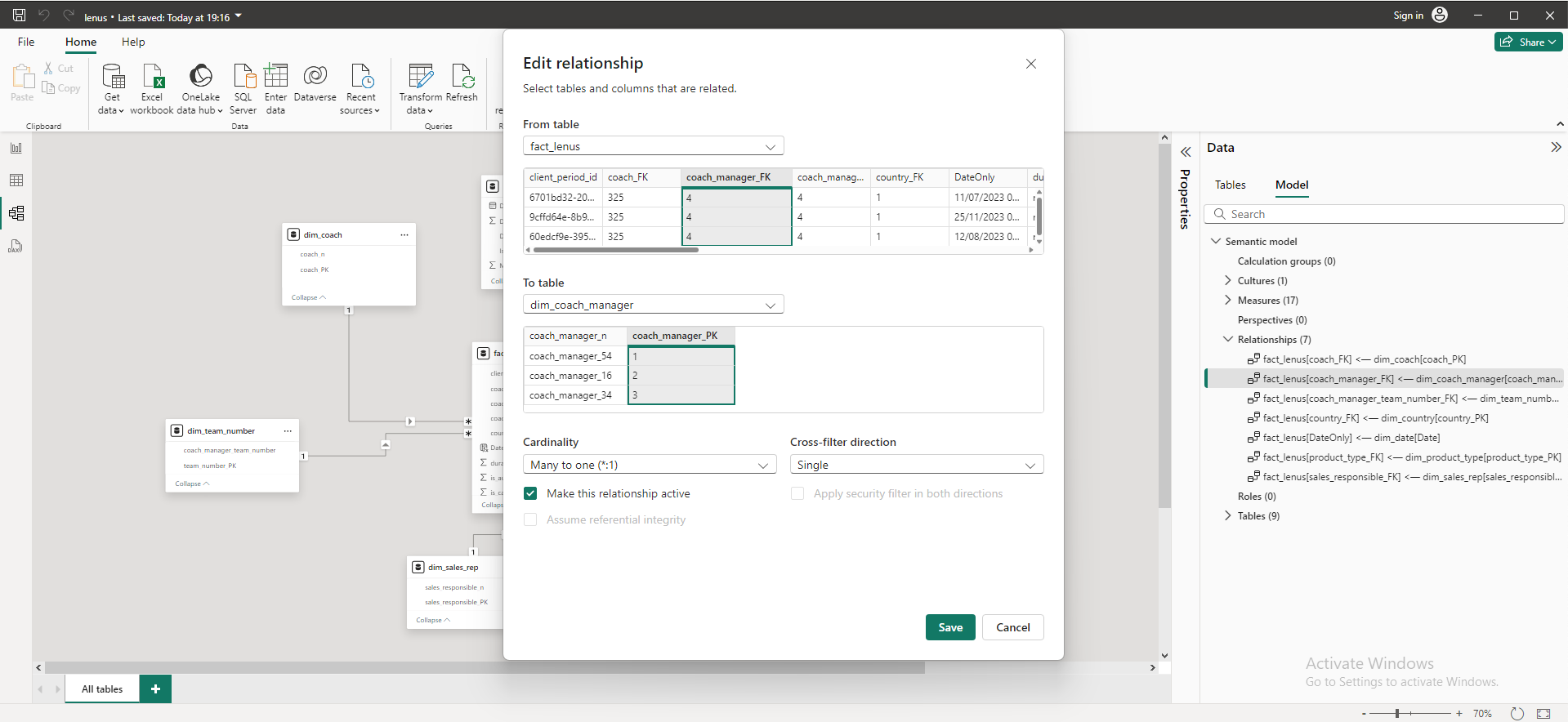
Task: Click the Save icon in the title bar
Action: pyautogui.click(x=20, y=16)
